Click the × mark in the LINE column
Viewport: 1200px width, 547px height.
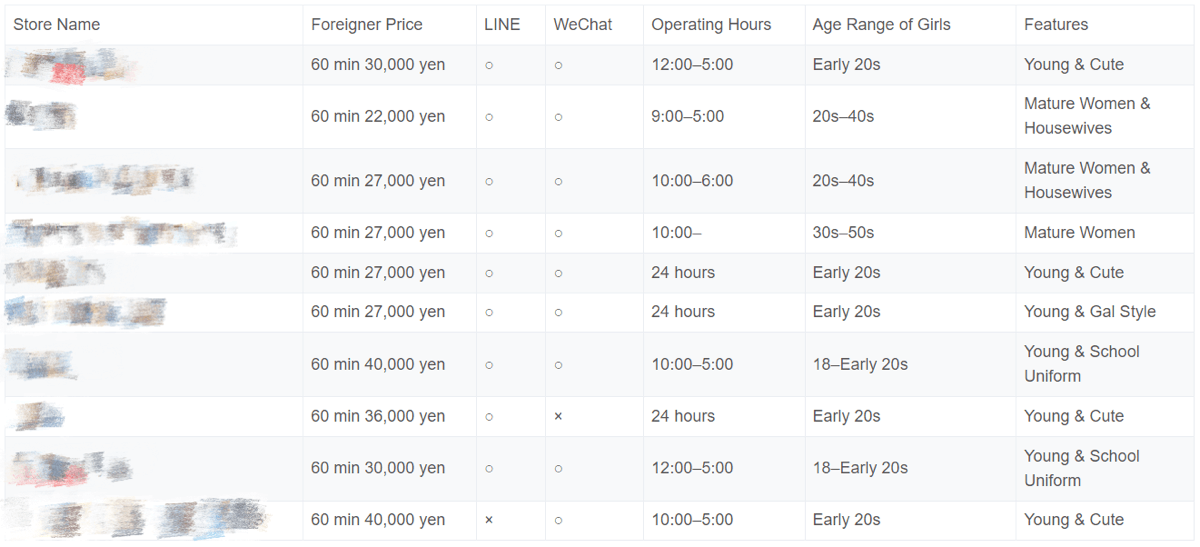coord(489,520)
